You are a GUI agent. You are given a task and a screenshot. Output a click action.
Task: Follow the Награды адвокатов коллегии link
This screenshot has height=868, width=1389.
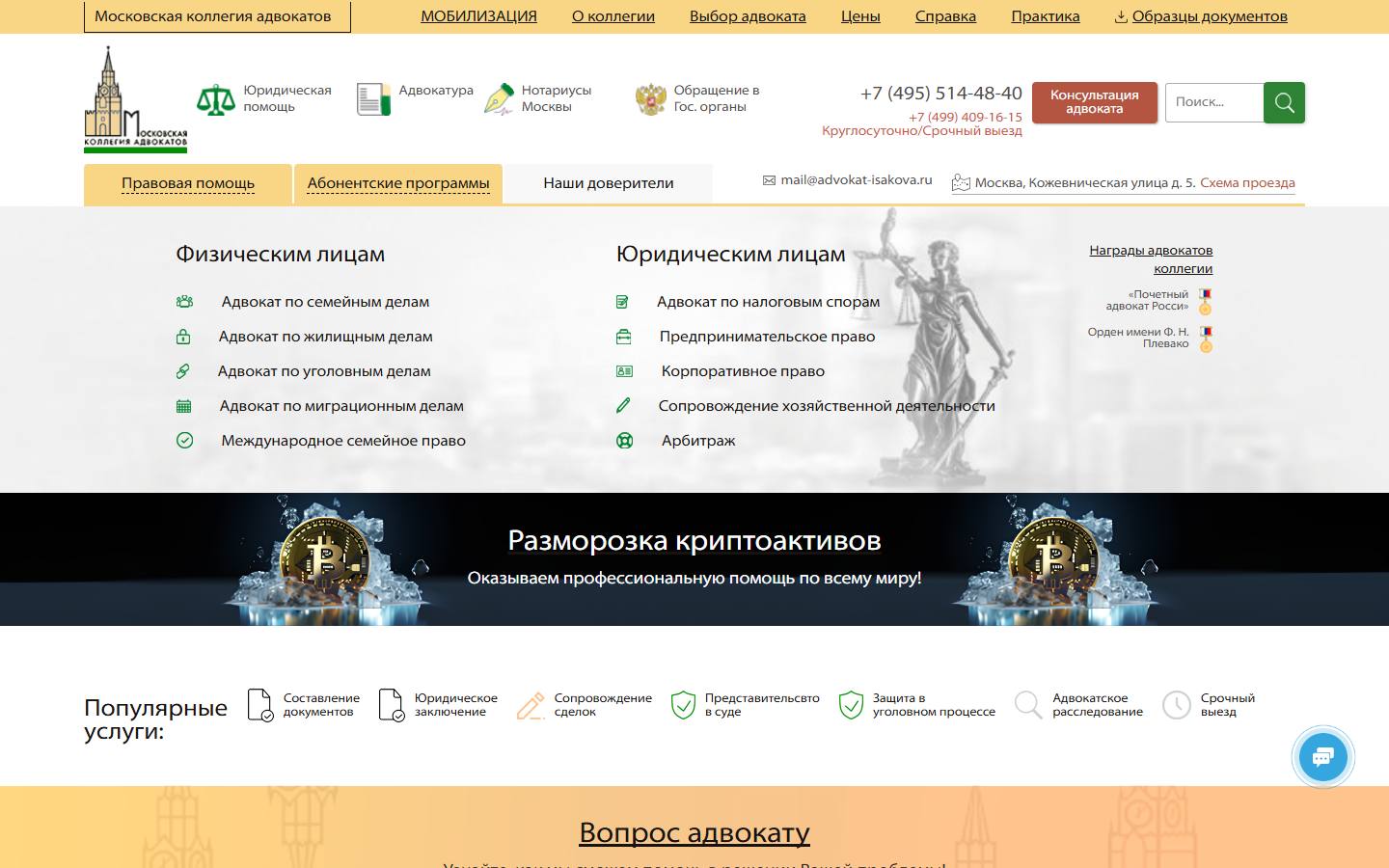point(1151,259)
